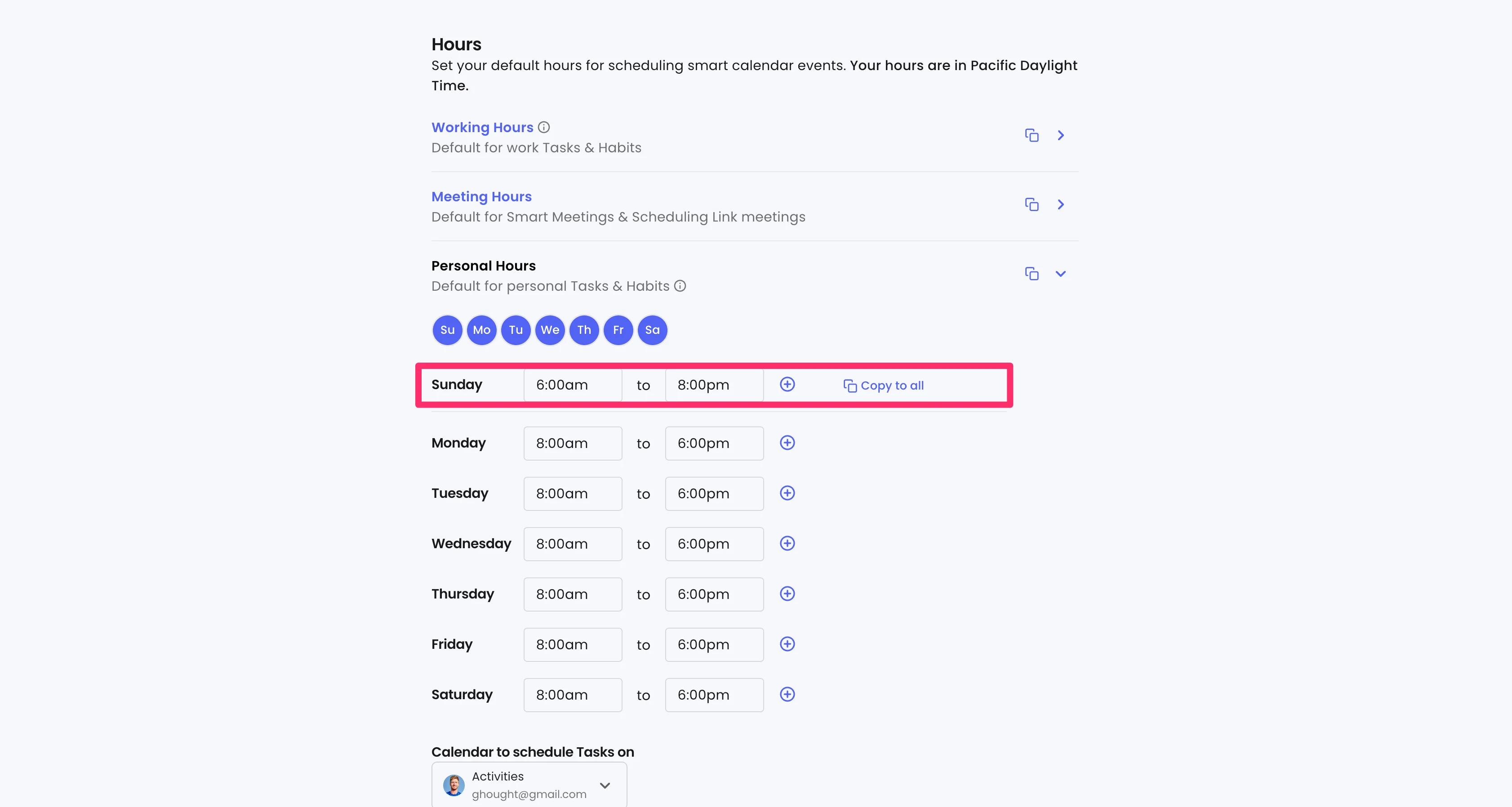The width and height of the screenshot is (1512, 807).
Task: Open Meeting Hours heading link
Action: (481, 197)
